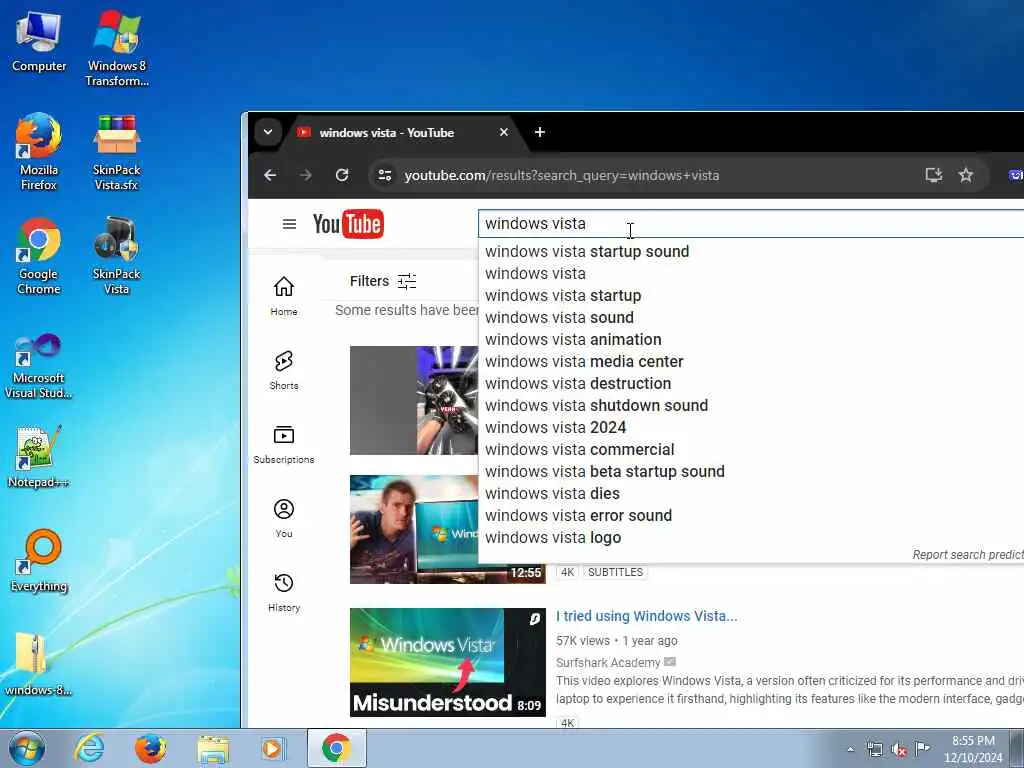This screenshot has height=768, width=1024.
Task: Click the YouTube search box
Action: point(751,224)
